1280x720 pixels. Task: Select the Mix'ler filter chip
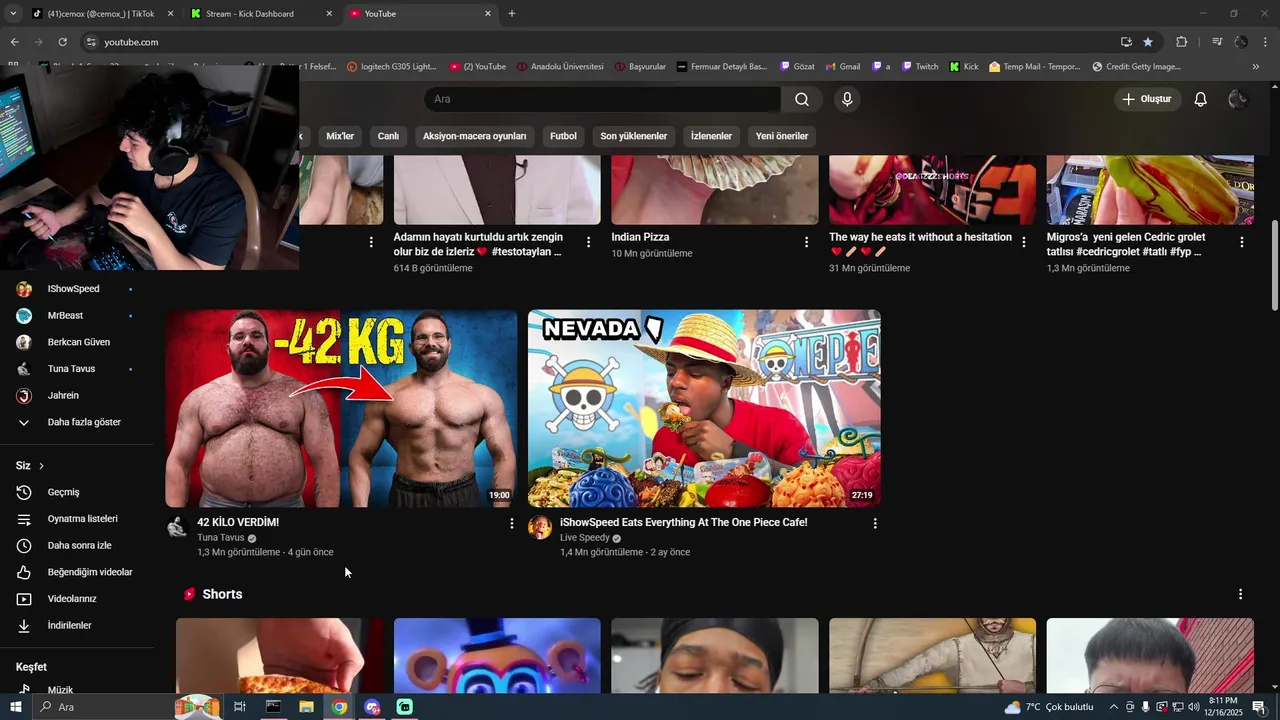pyautogui.click(x=340, y=136)
